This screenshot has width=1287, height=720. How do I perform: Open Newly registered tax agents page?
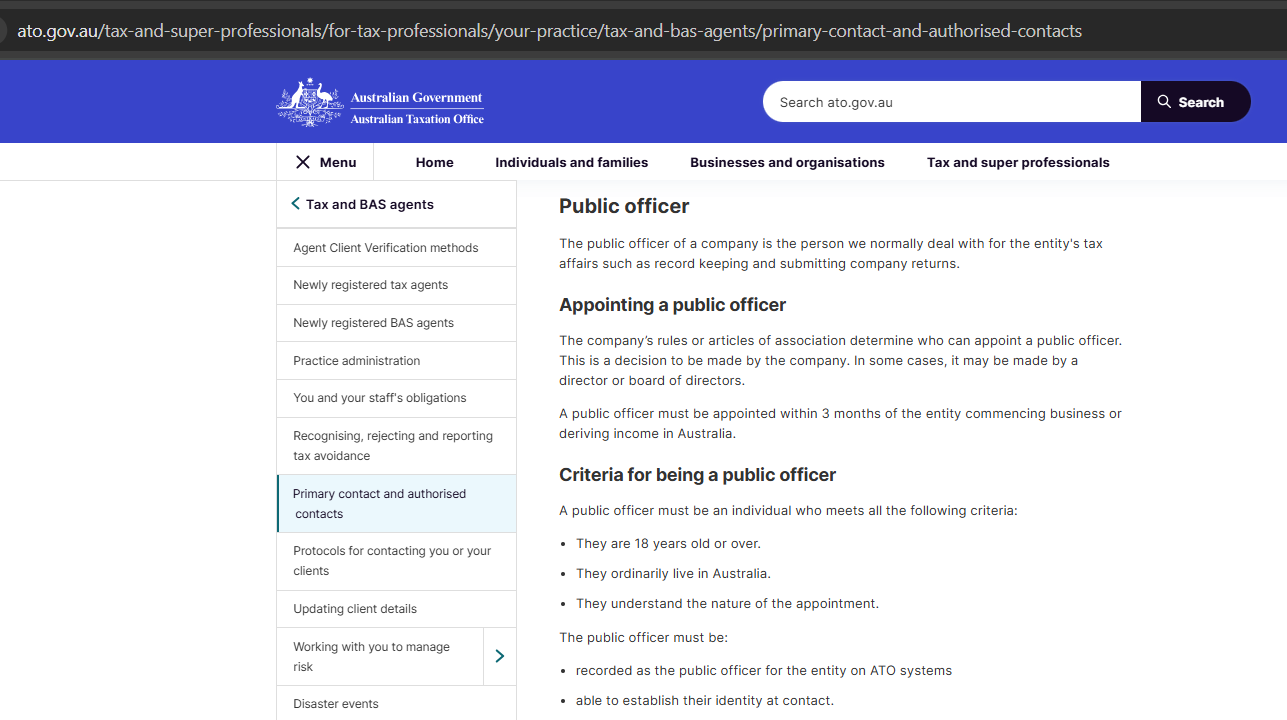click(x=396, y=285)
